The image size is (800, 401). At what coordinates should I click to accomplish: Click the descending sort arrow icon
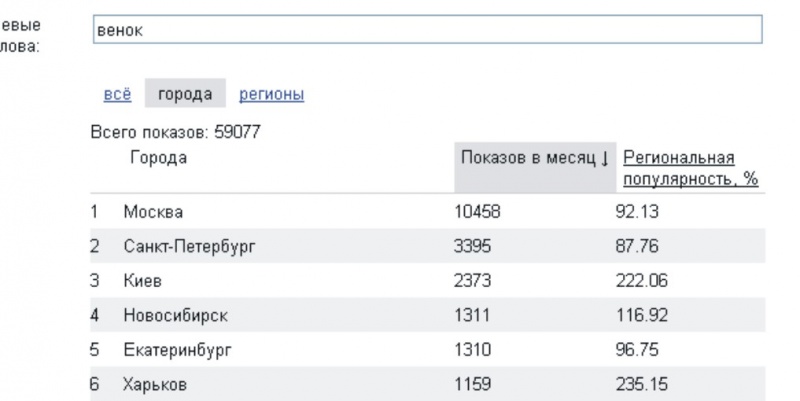tap(607, 159)
